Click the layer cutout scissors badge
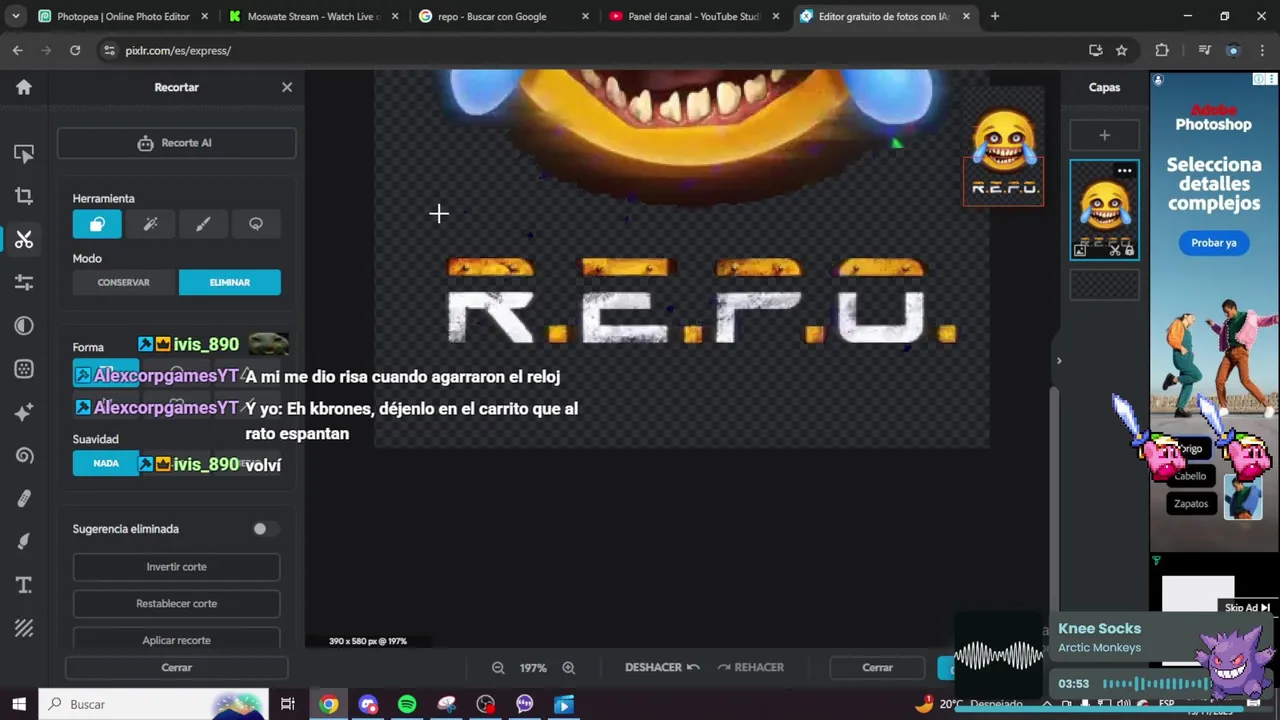 1116,251
